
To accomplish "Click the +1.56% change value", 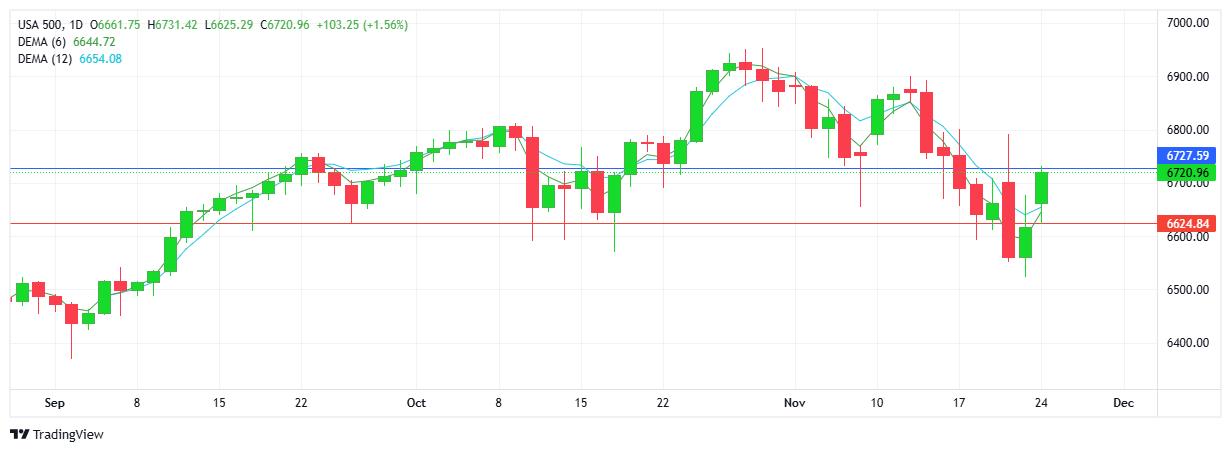I will [x=386, y=24].
